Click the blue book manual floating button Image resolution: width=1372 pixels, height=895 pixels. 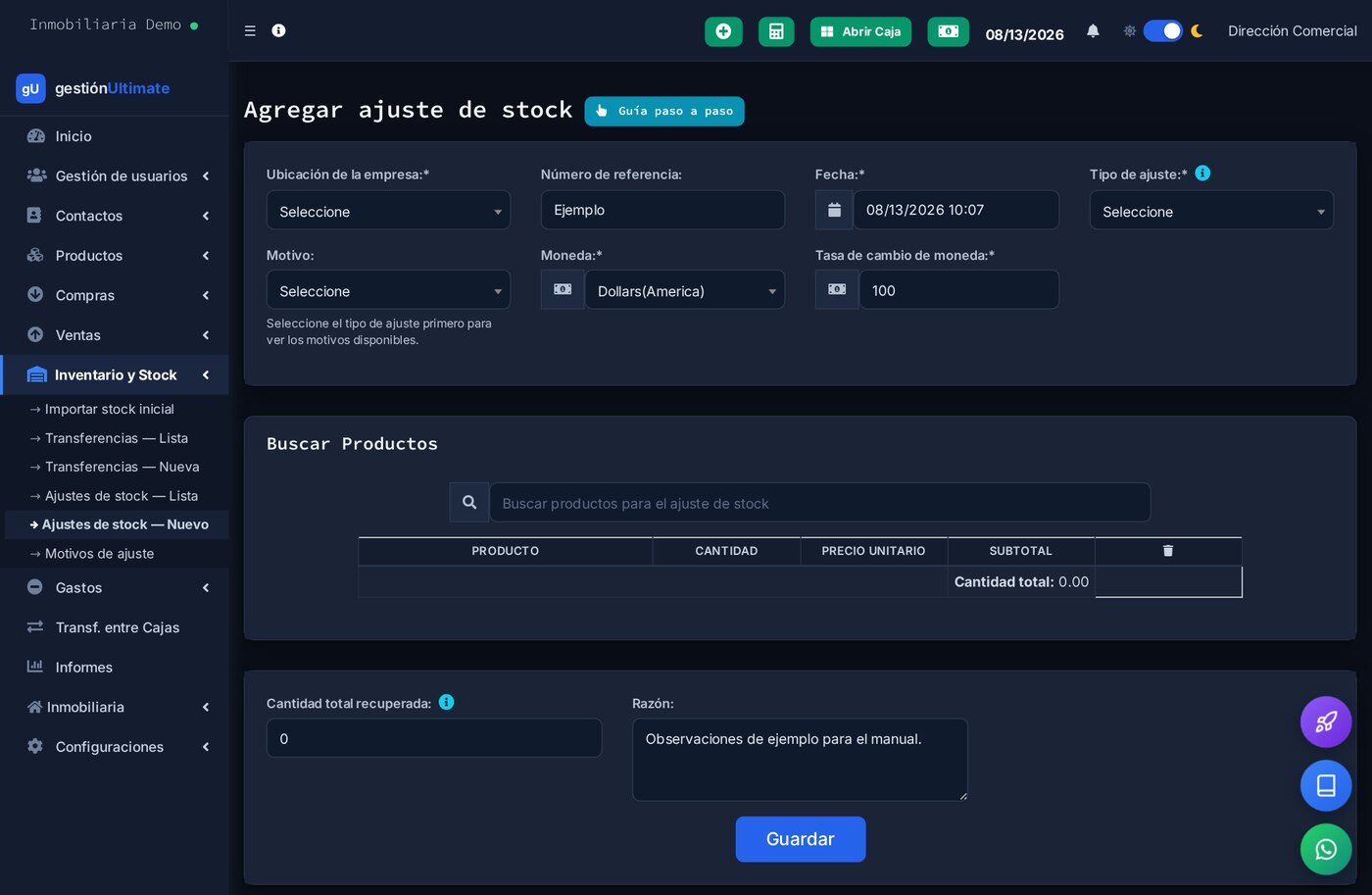pos(1326,786)
